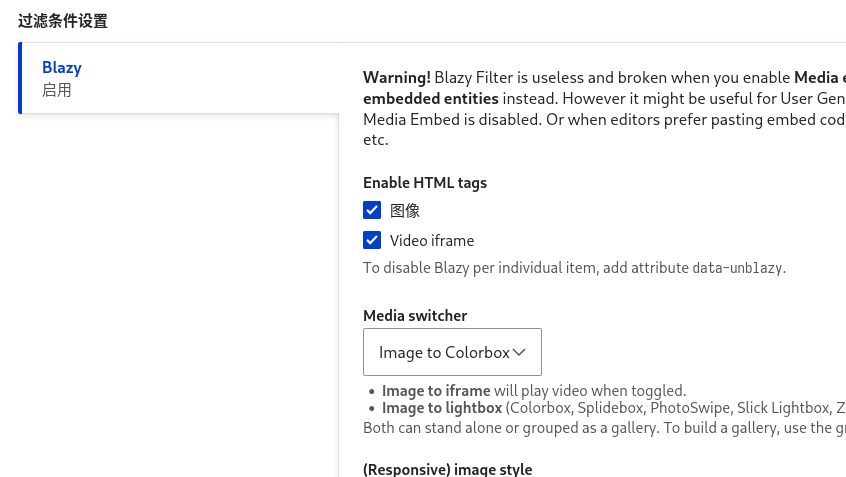Click the 图像 checkbox label text
The height and width of the screenshot is (477, 846).
click(x=405, y=211)
